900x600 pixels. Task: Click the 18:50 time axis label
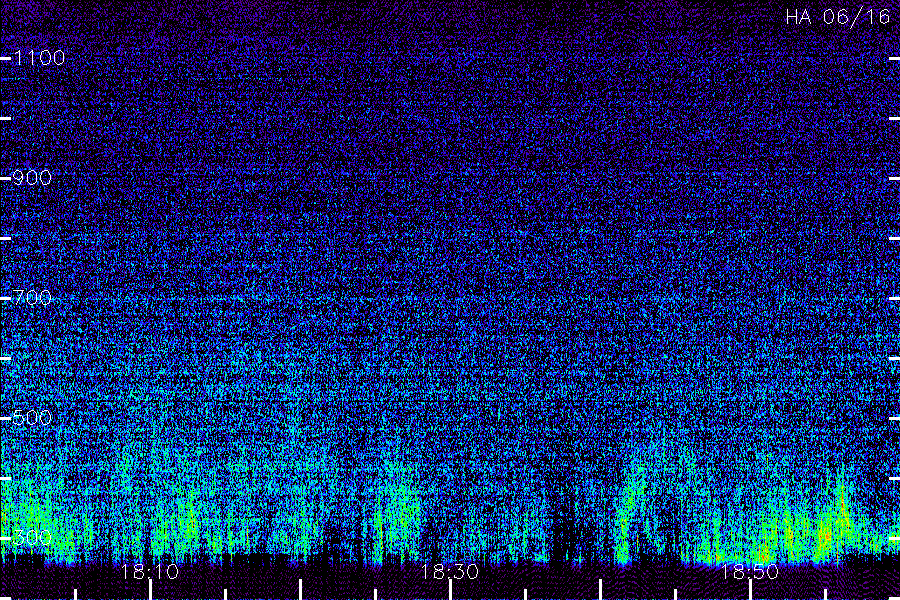pyautogui.click(x=750, y=572)
